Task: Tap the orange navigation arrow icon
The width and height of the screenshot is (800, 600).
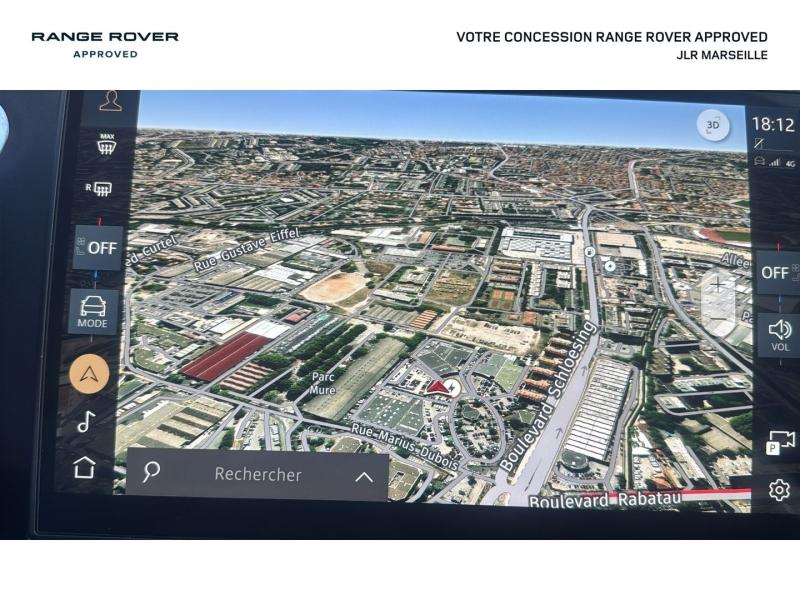Action: 89,374
